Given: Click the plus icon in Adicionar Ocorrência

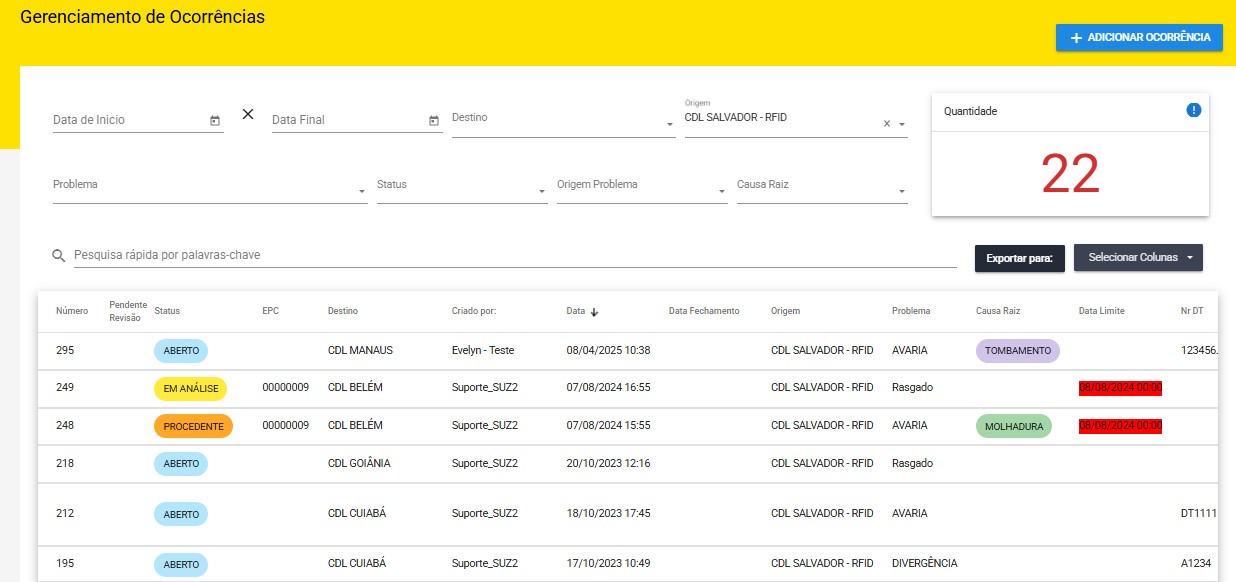Looking at the screenshot, I should pos(1076,38).
